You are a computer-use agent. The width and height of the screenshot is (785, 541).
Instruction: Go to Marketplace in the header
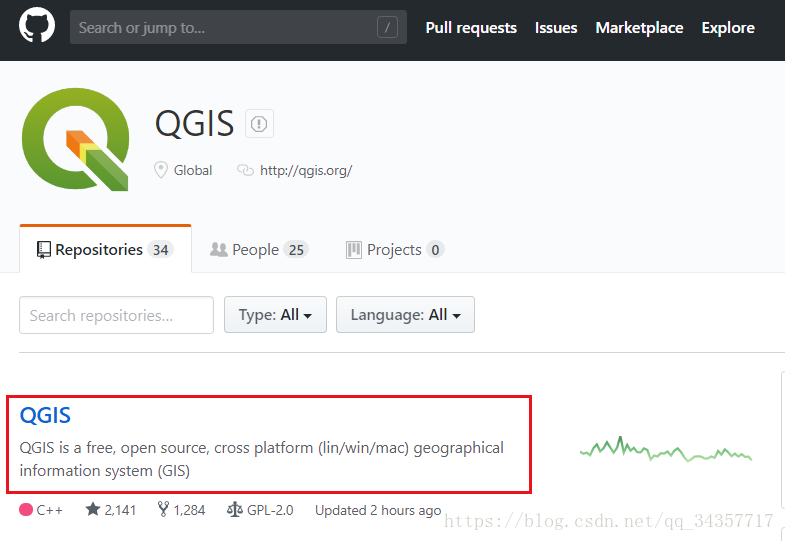pos(639,28)
